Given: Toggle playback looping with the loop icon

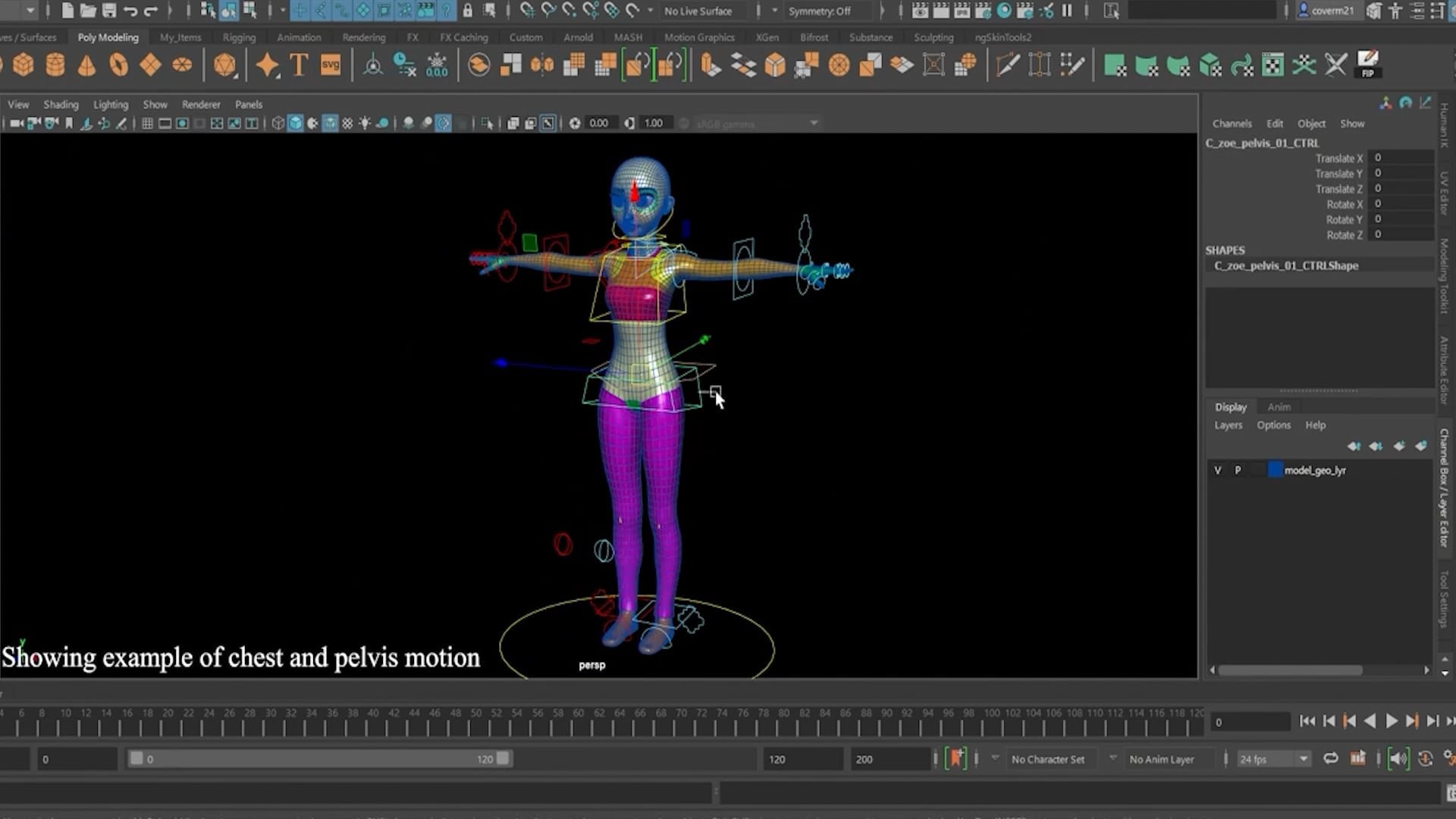Looking at the screenshot, I should click(x=1329, y=758).
